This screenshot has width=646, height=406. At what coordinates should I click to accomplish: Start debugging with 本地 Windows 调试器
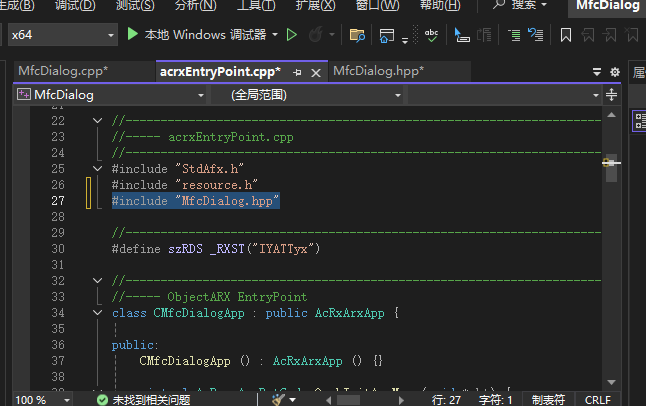pos(198,35)
